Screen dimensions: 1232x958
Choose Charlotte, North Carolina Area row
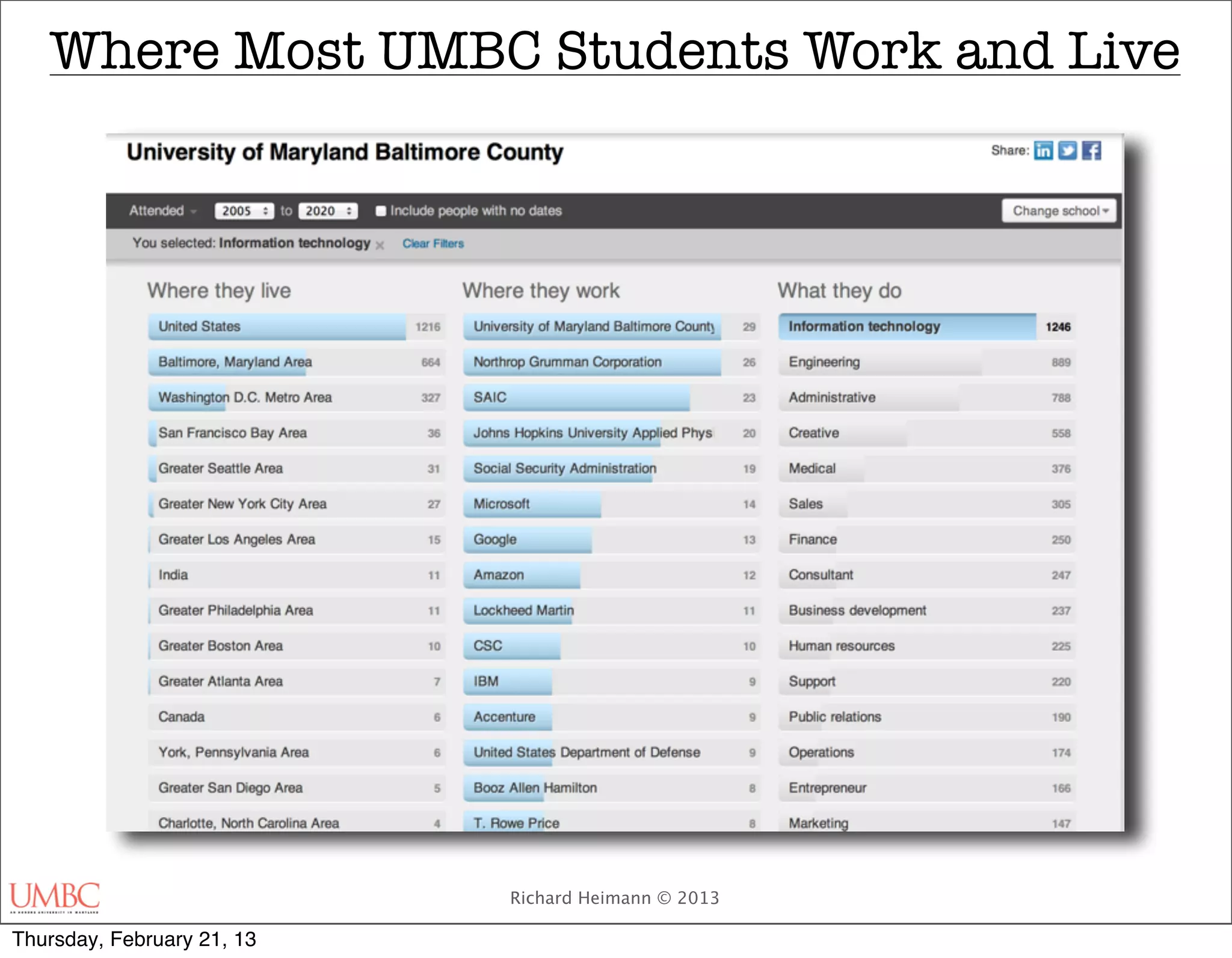pyautogui.click(x=297, y=821)
